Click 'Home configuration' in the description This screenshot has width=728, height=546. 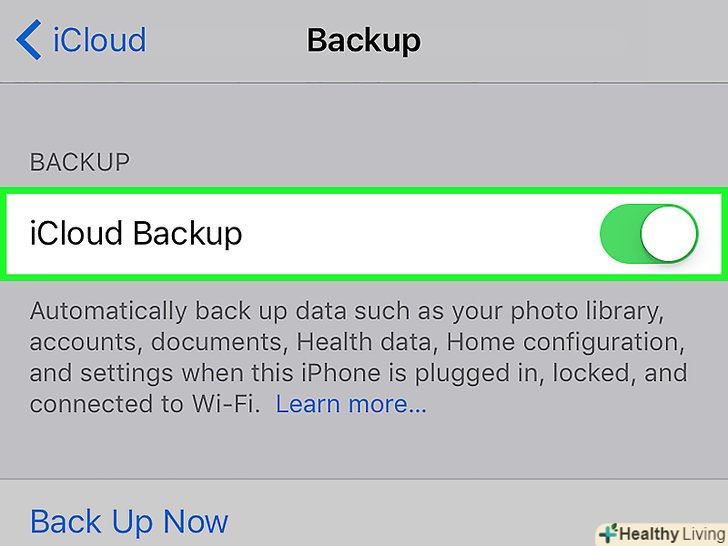565,343
